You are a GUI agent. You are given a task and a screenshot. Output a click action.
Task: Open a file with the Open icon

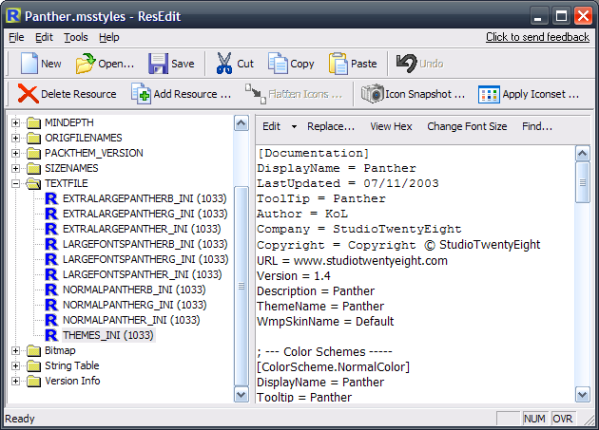point(85,63)
